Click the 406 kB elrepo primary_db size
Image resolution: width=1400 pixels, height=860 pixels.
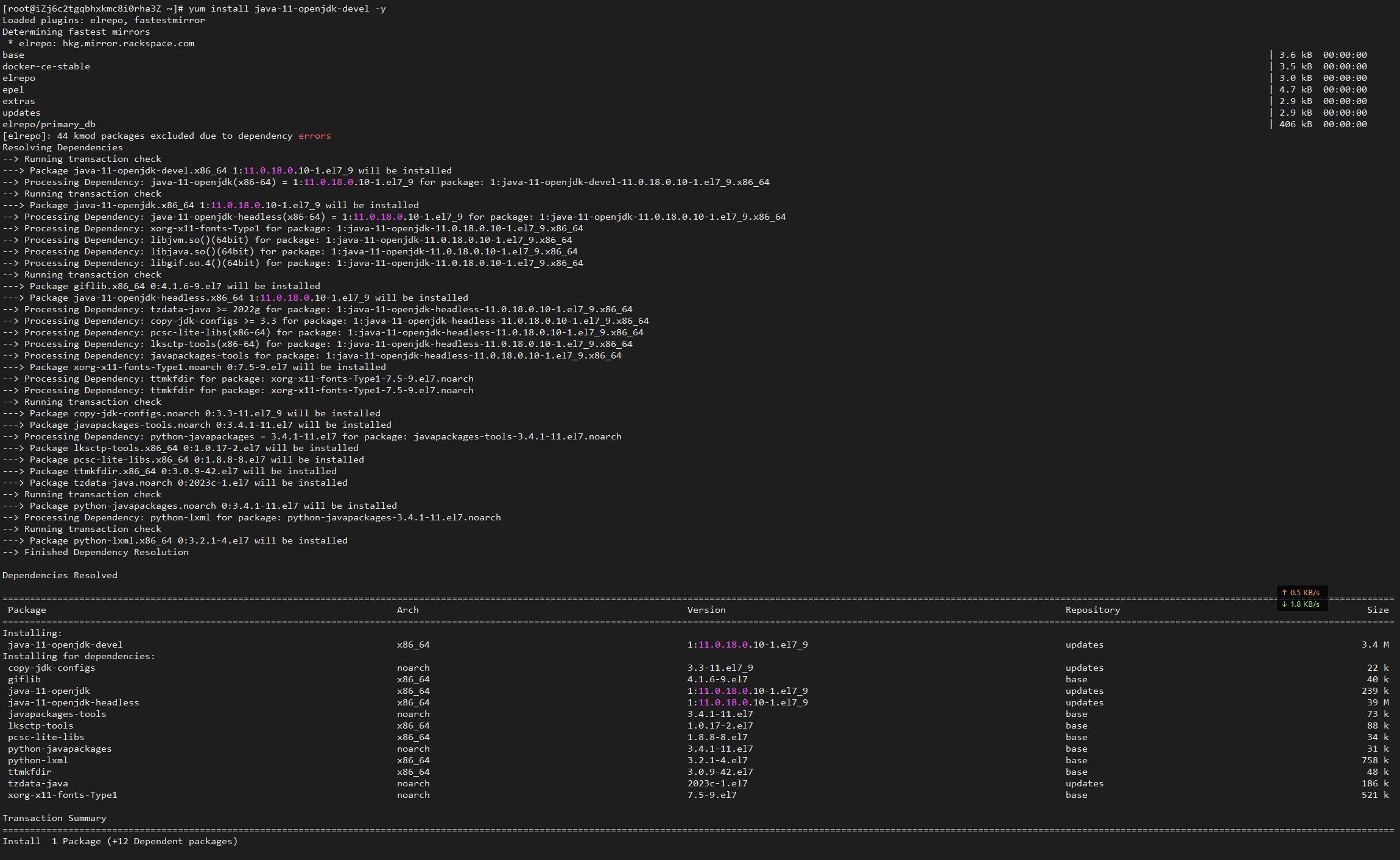click(1295, 124)
